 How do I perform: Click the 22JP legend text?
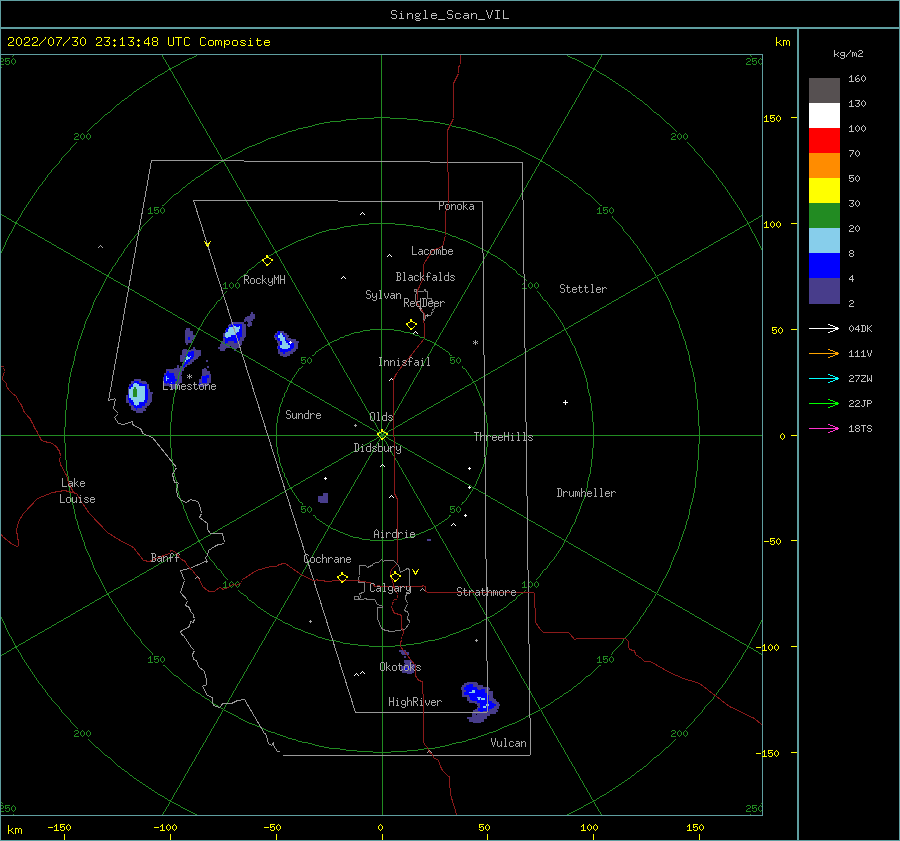click(860, 404)
